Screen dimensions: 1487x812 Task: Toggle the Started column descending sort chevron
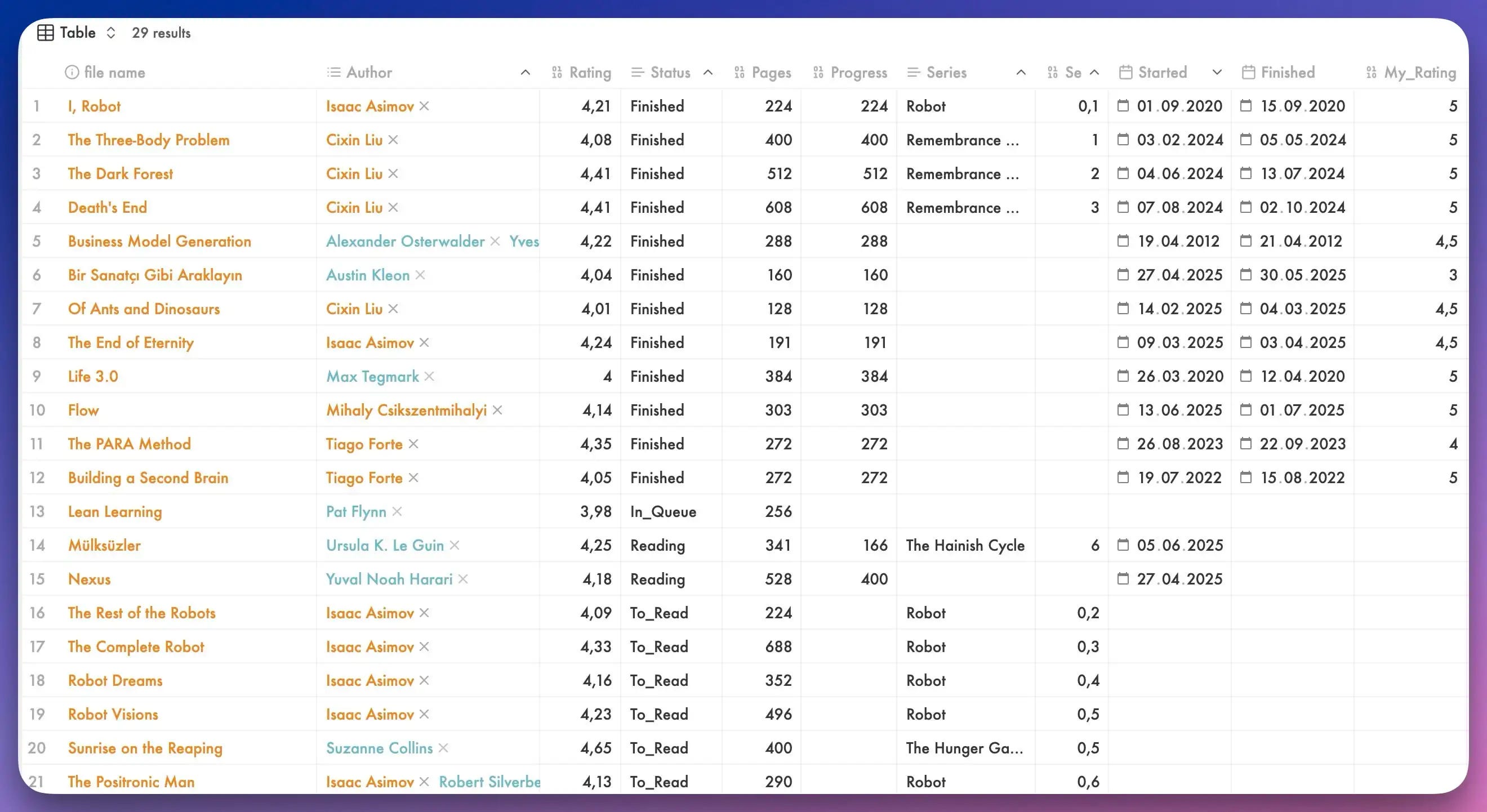click(x=1217, y=73)
